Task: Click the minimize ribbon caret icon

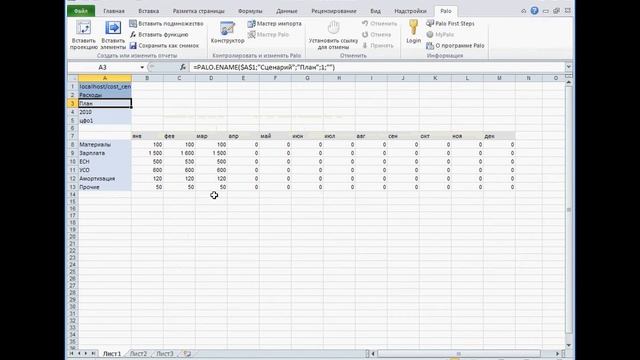Action: pyautogui.click(x=524, y=11)
